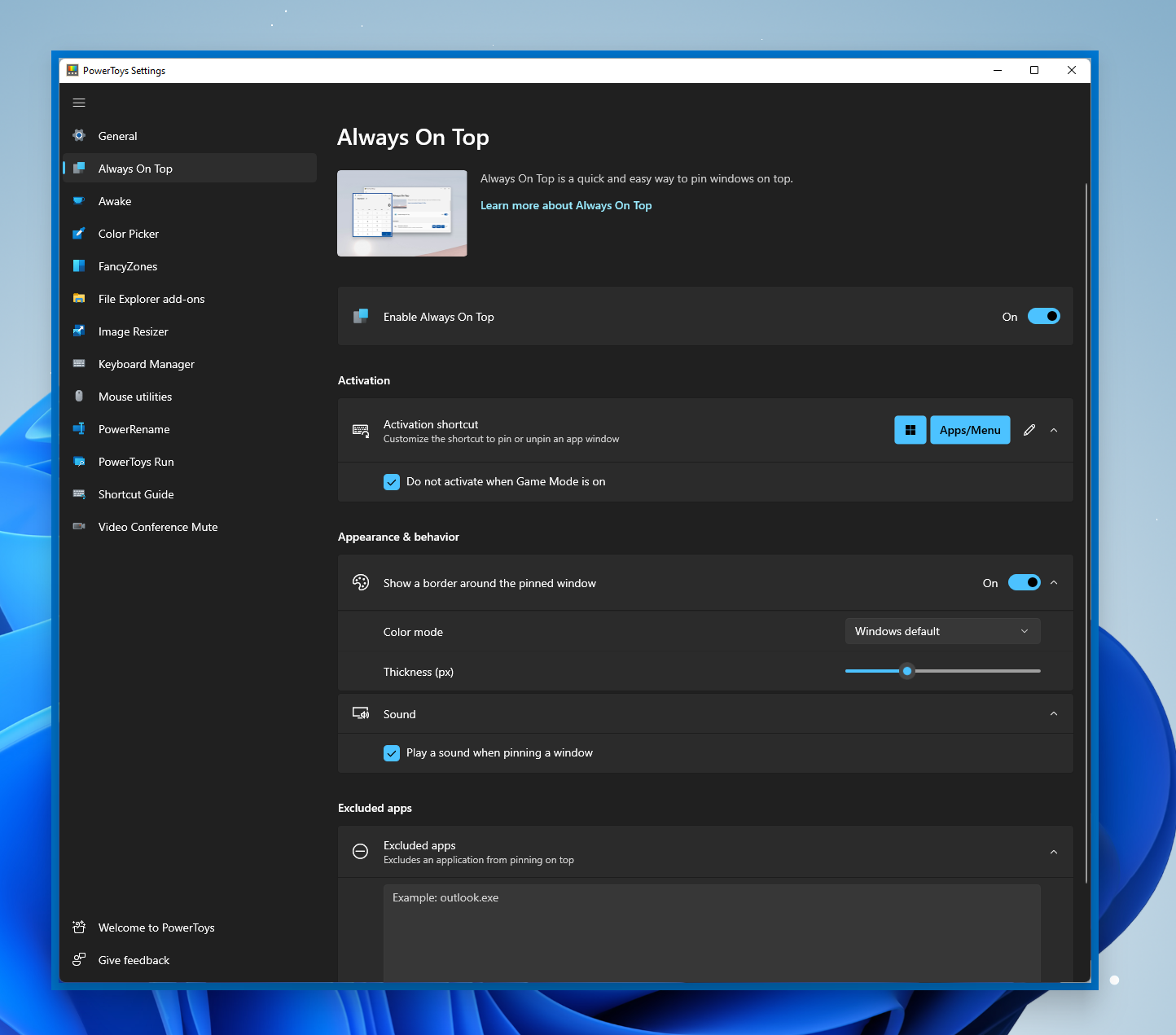The image size is (1176, 1035).
Task: Collapse the Activation shortcut section
Action: pos(1054,430)
